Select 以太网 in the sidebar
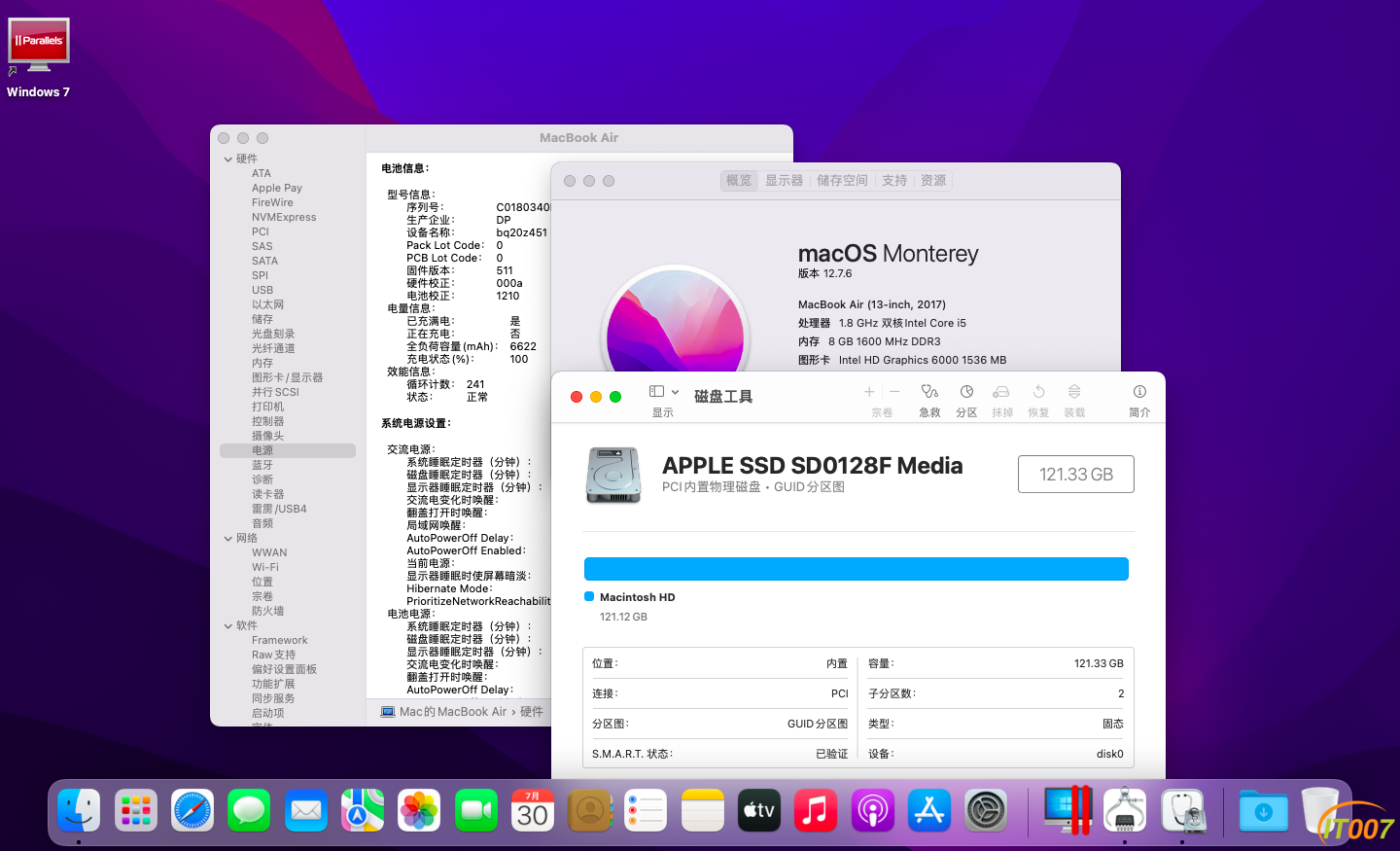 point(267,304)
